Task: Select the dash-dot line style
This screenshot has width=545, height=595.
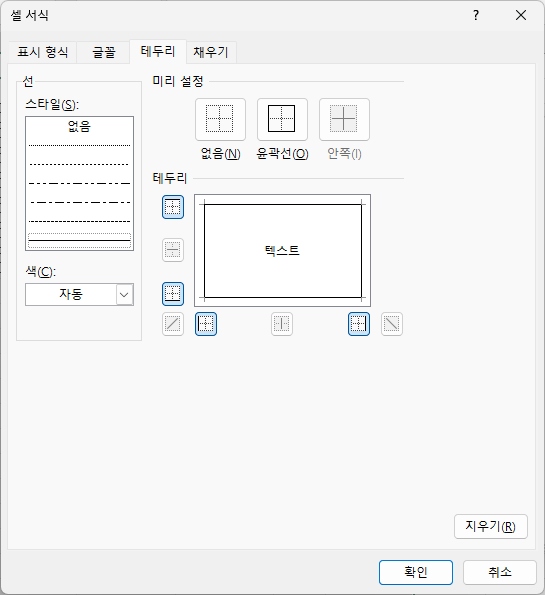Action: click(79, 202)
